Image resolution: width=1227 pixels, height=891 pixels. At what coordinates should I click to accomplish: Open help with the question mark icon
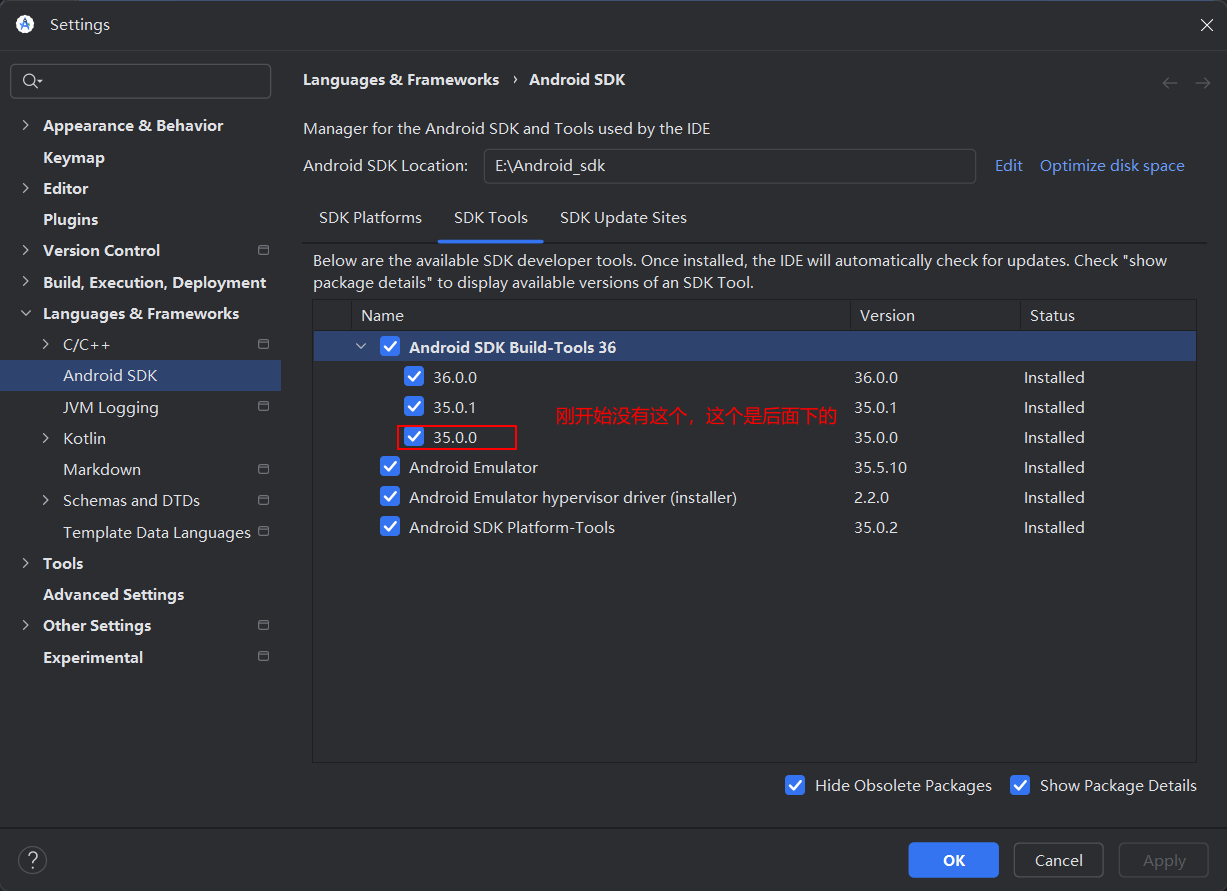[x=32, y=859]
